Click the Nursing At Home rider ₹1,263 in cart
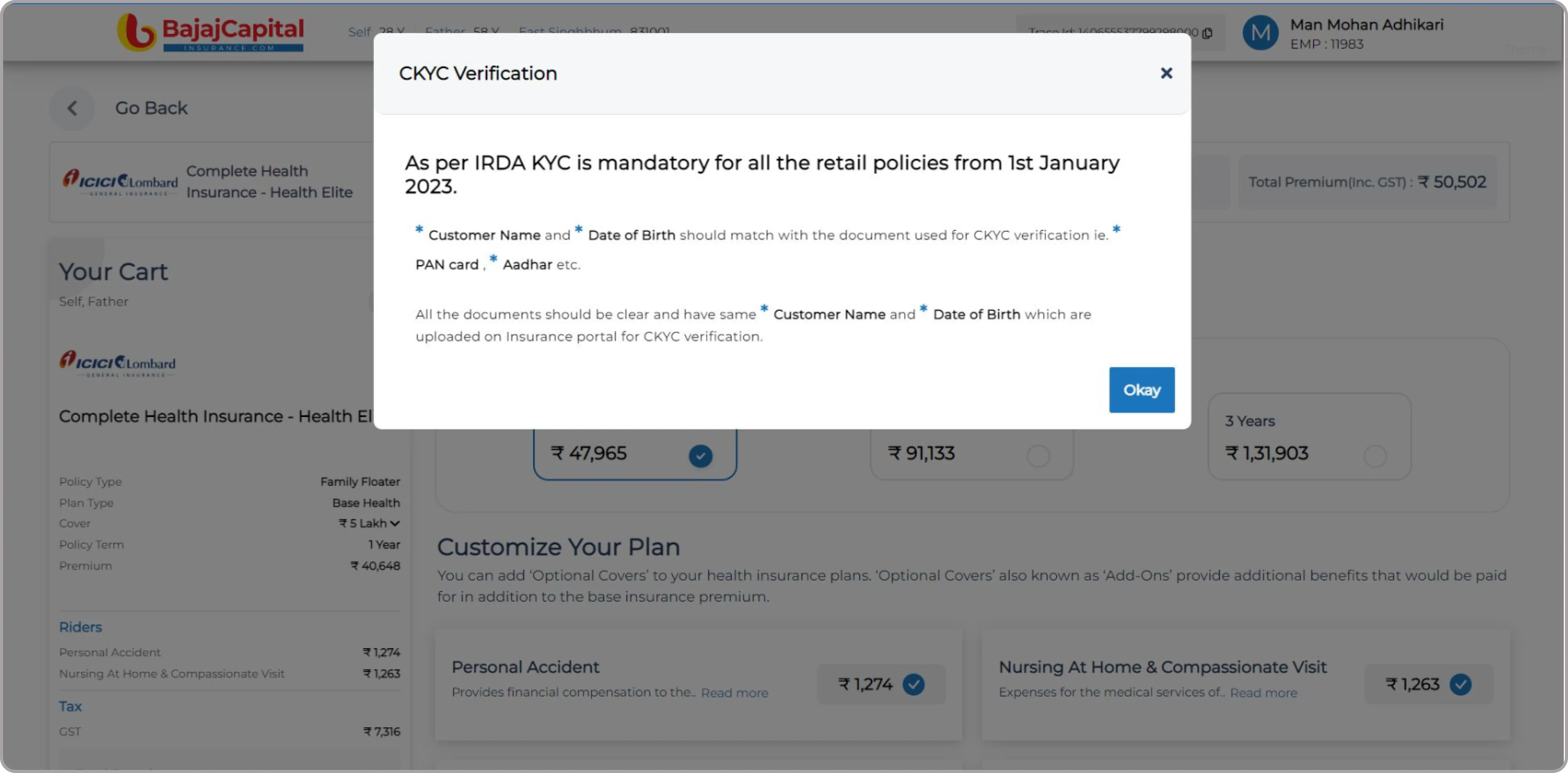 pos(382,674)
